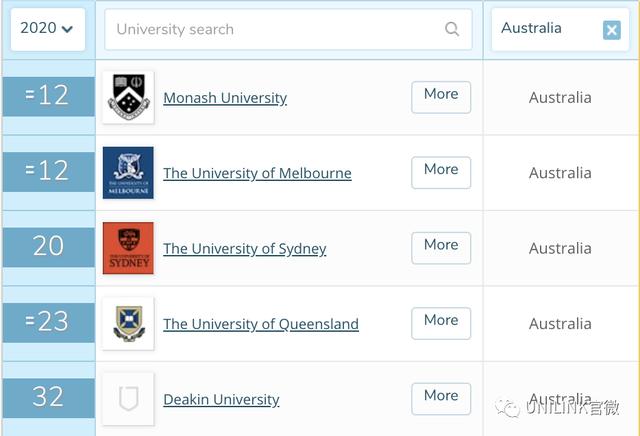
Task: Click the Monash University crest logo
Action: [128, 97]
